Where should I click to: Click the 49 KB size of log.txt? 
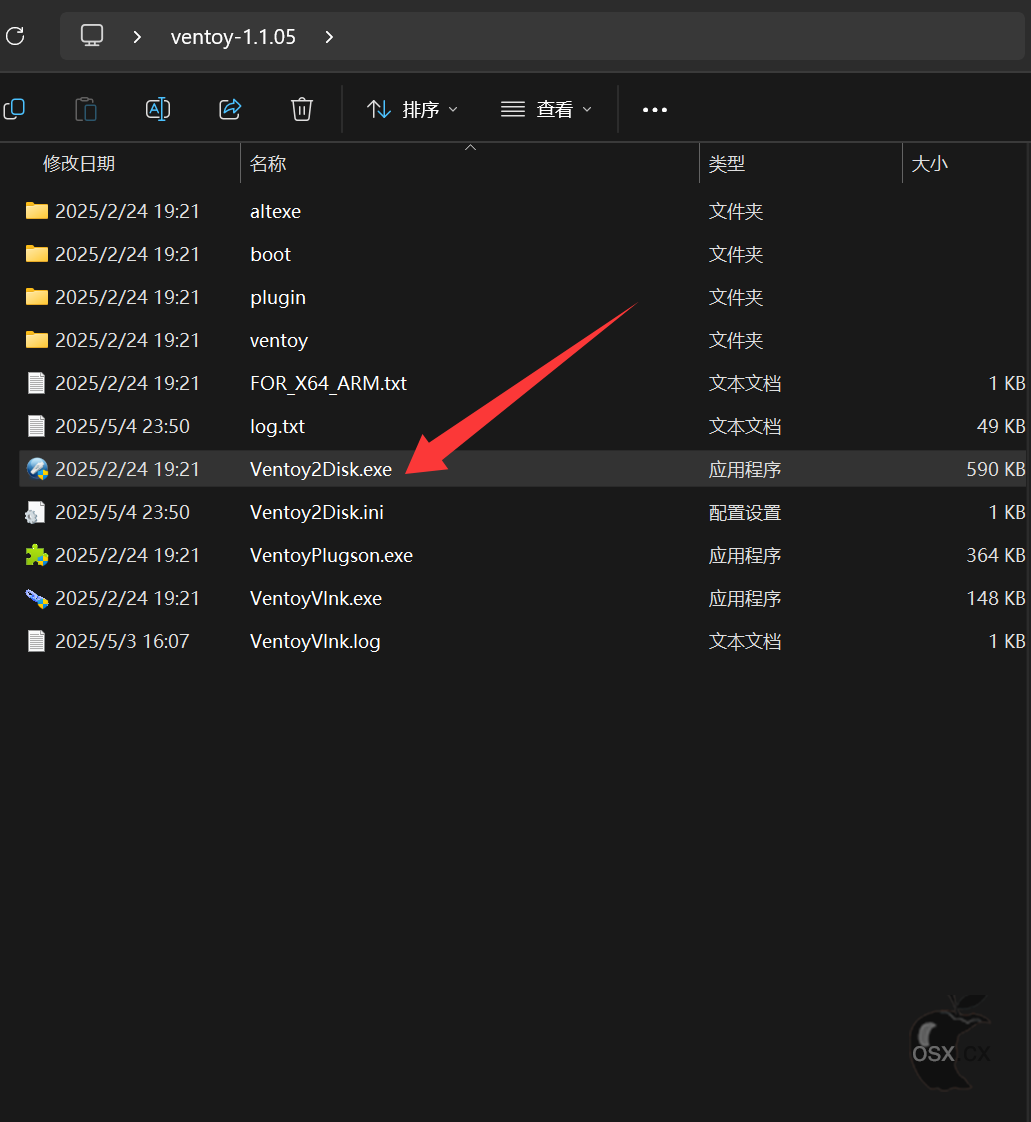tap(1001, 426)
